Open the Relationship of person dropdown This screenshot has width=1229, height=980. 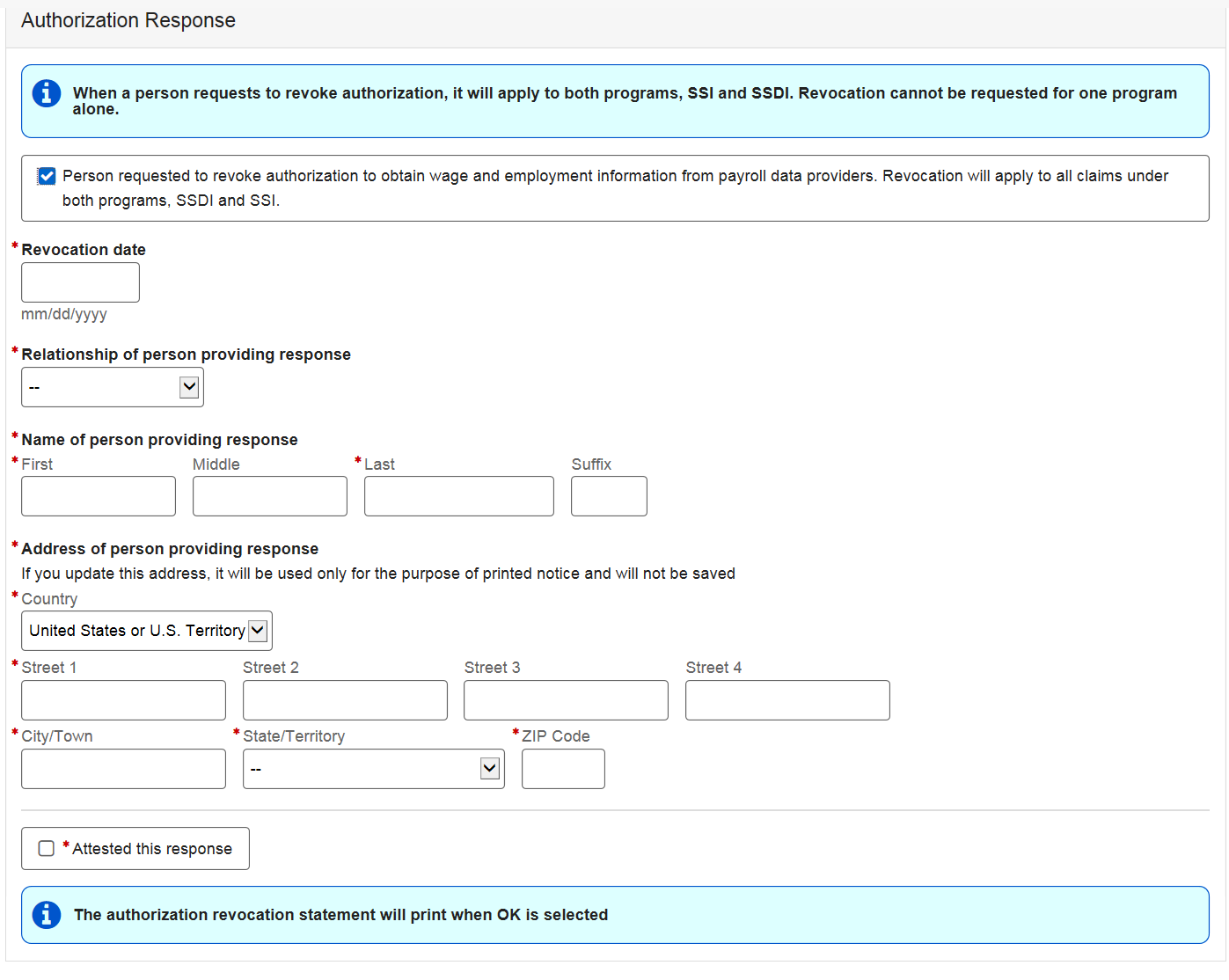click(113, 387)
